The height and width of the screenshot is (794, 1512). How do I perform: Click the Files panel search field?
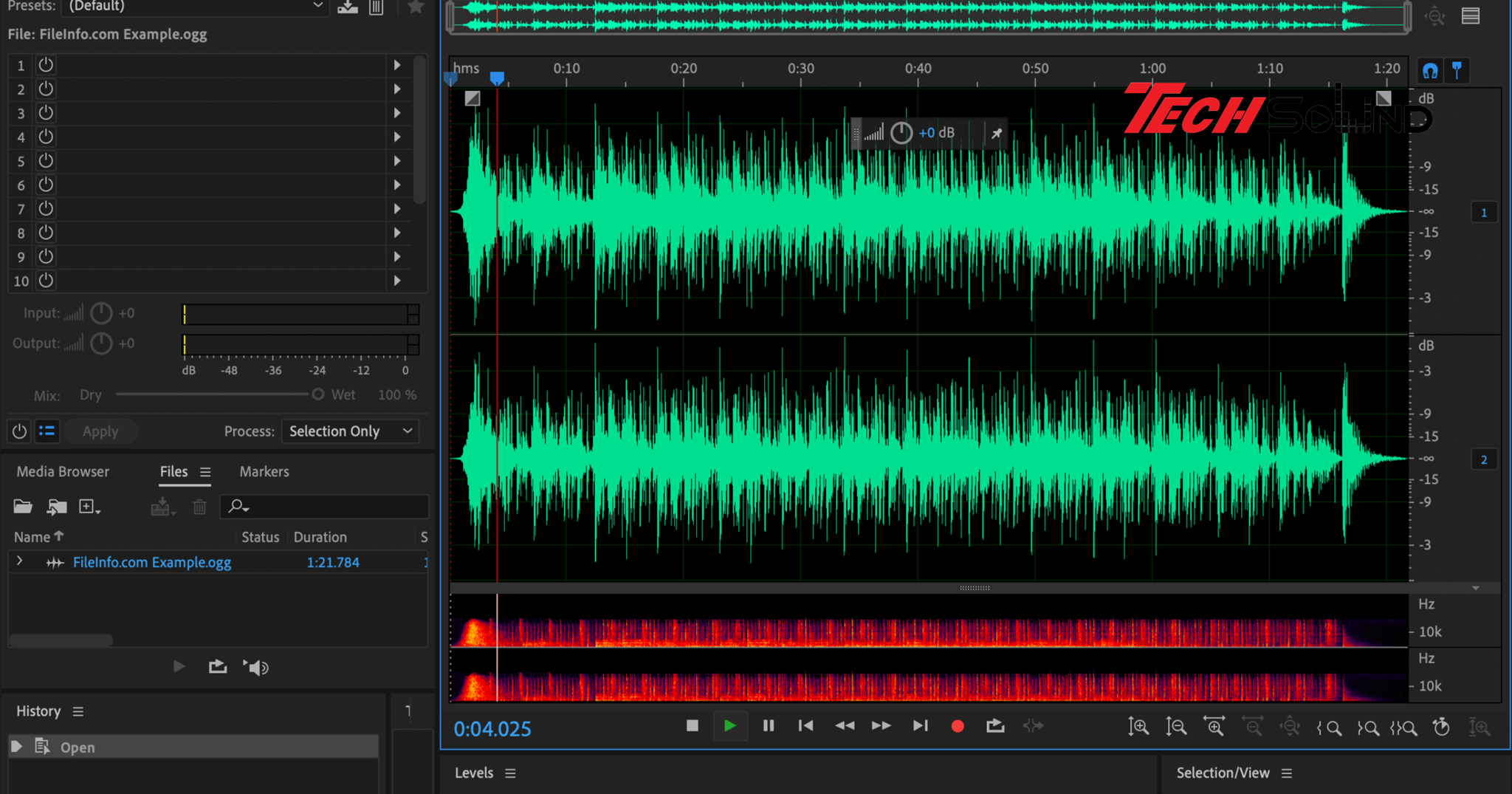(325, 507)
